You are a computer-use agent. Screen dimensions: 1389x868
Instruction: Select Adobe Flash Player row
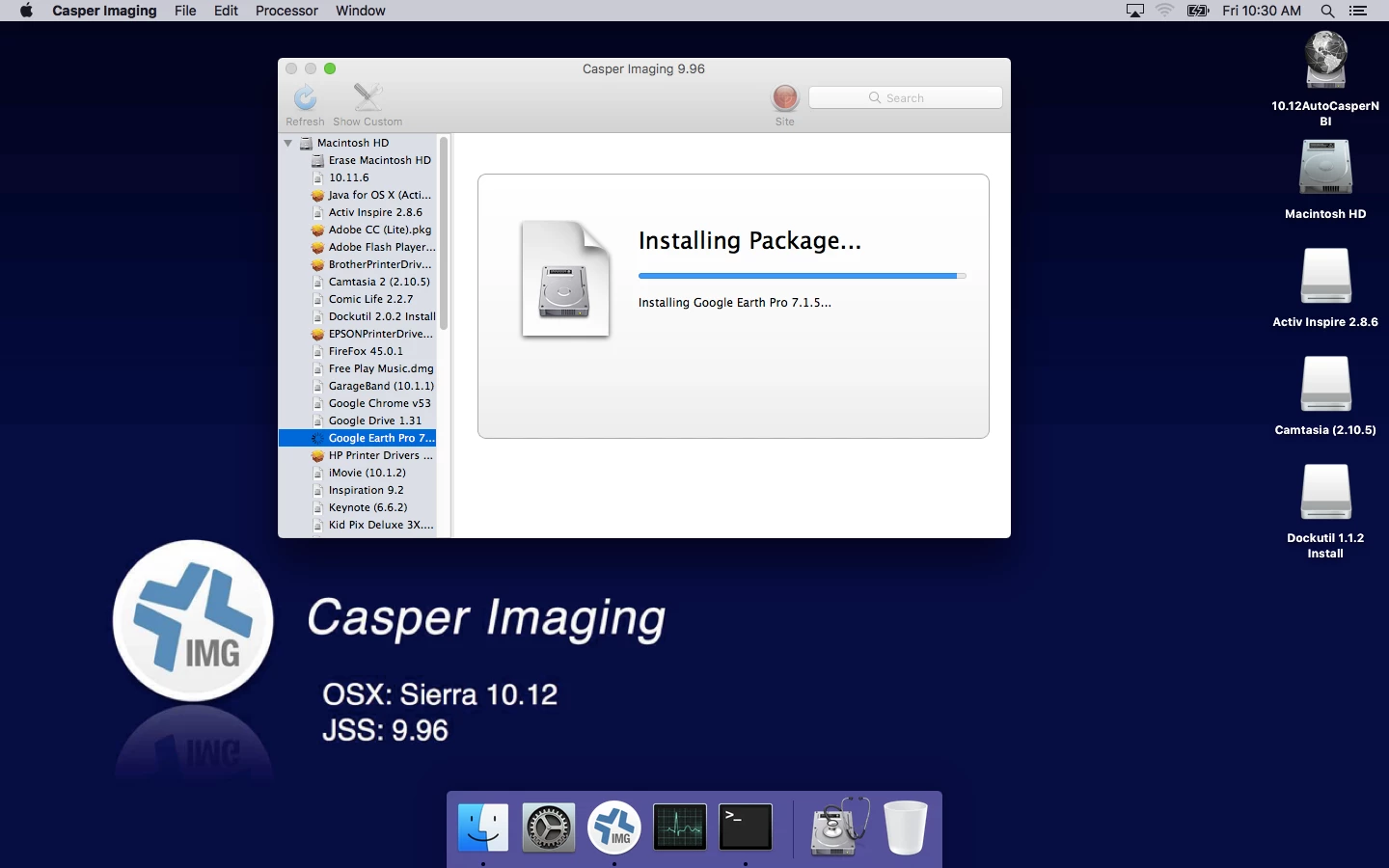click(358, 247)
